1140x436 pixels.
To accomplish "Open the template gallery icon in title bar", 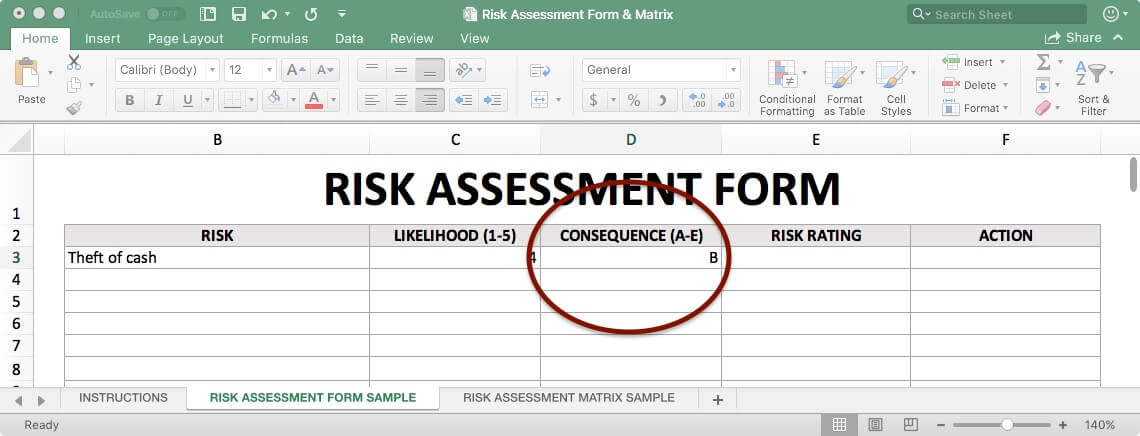I will point(208,14).
